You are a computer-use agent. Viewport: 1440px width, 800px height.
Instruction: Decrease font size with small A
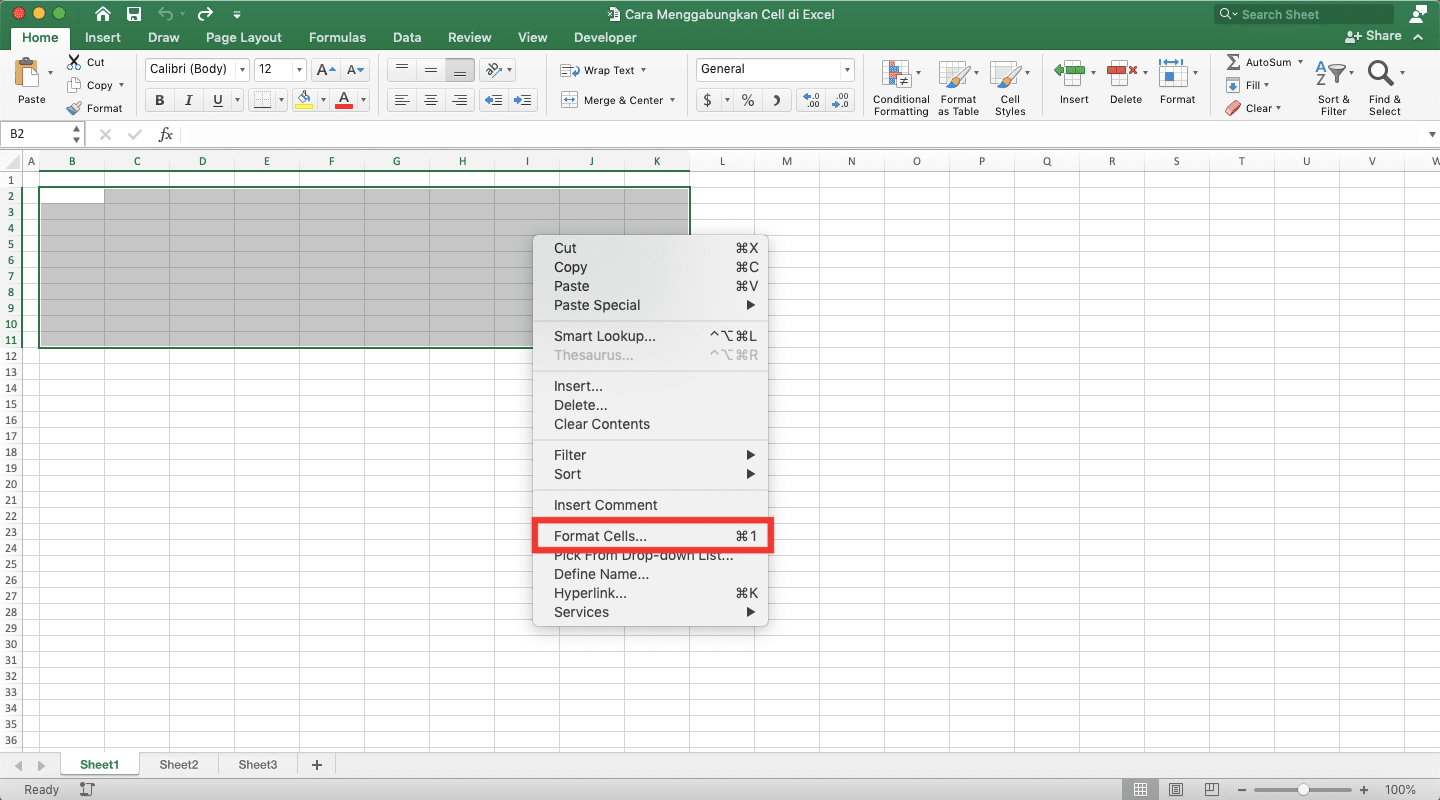point(356,70)
